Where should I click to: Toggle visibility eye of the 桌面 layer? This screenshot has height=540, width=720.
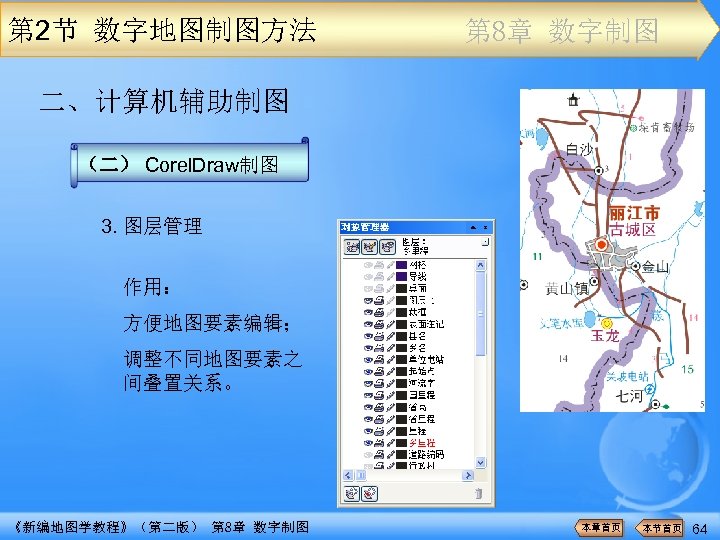pyautogui.click(x=368, y=288)
